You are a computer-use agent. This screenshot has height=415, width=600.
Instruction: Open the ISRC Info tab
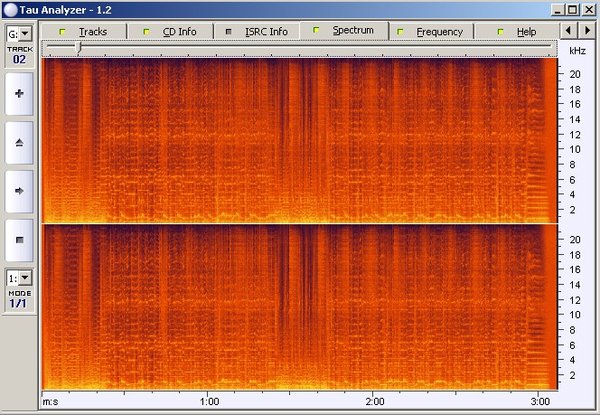[257, 31]
